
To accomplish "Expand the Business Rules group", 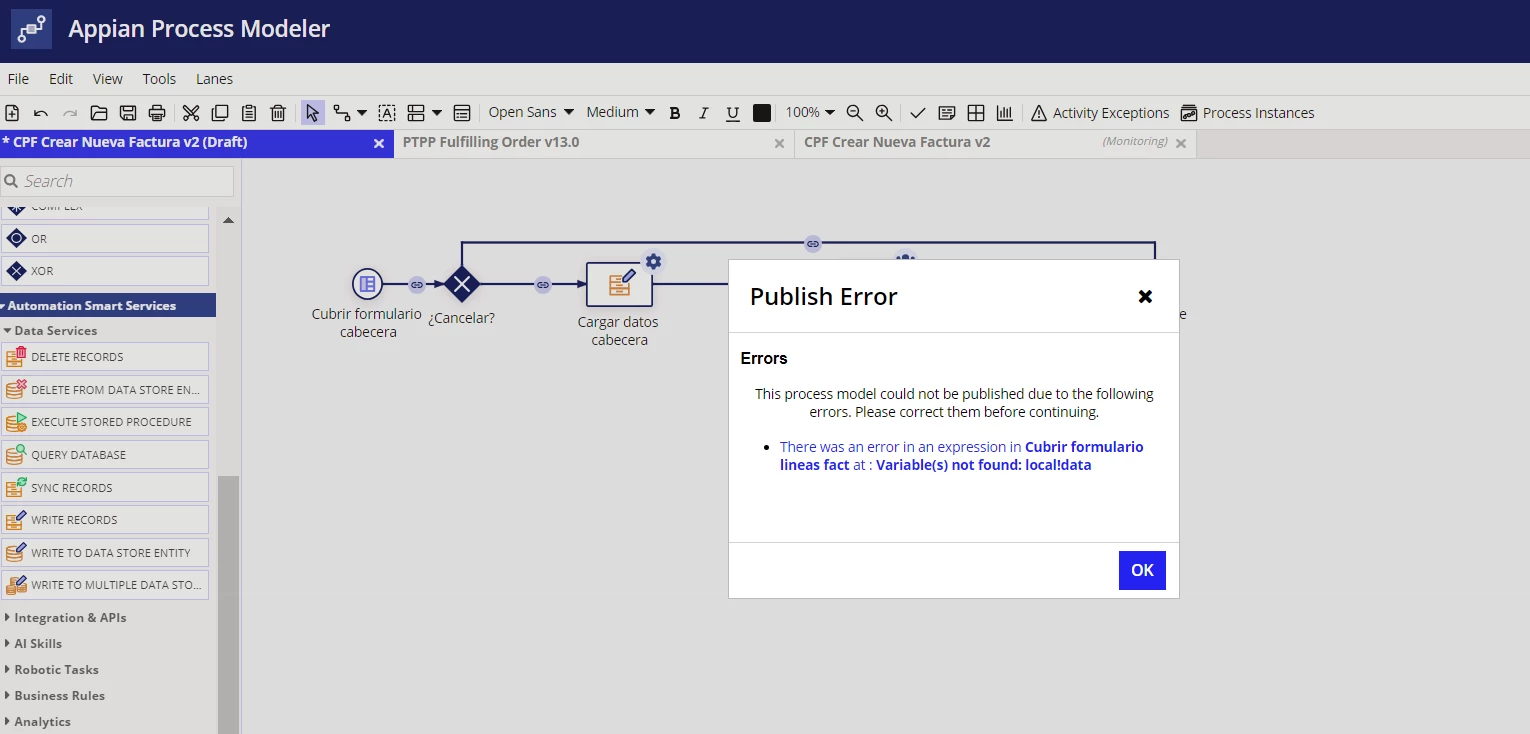I will 54,696.
